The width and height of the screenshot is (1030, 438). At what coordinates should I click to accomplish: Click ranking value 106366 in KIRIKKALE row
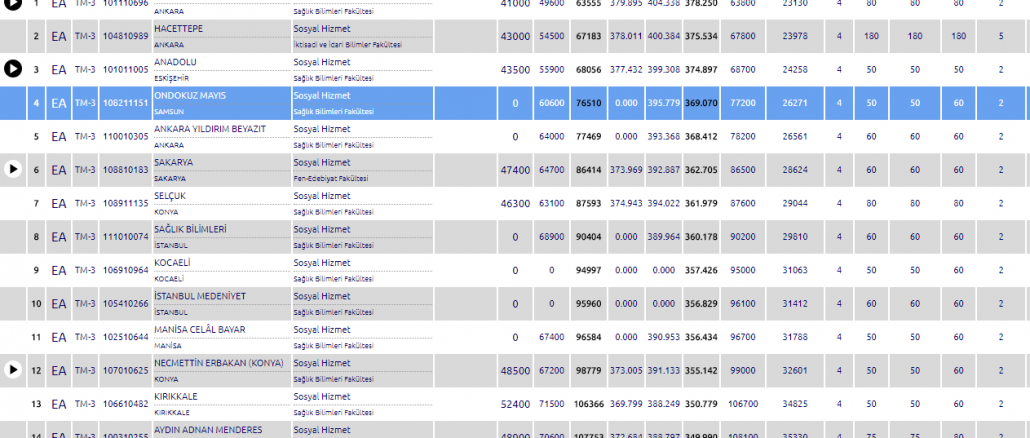[x=589, y=404]
